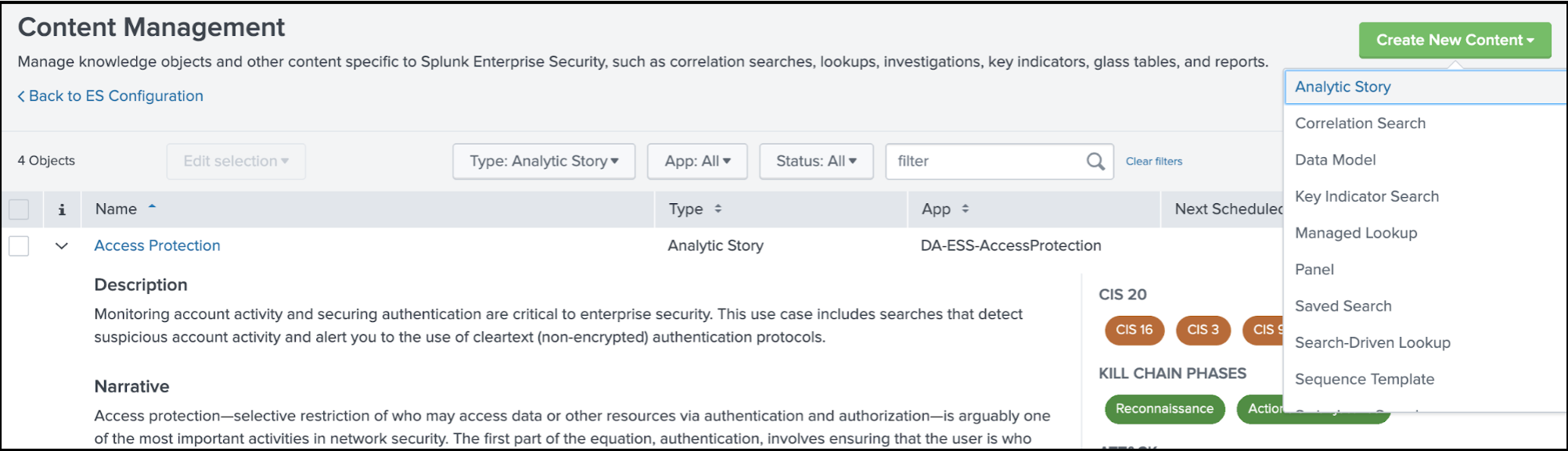Sort using the App column arrows

click(965, 209)
